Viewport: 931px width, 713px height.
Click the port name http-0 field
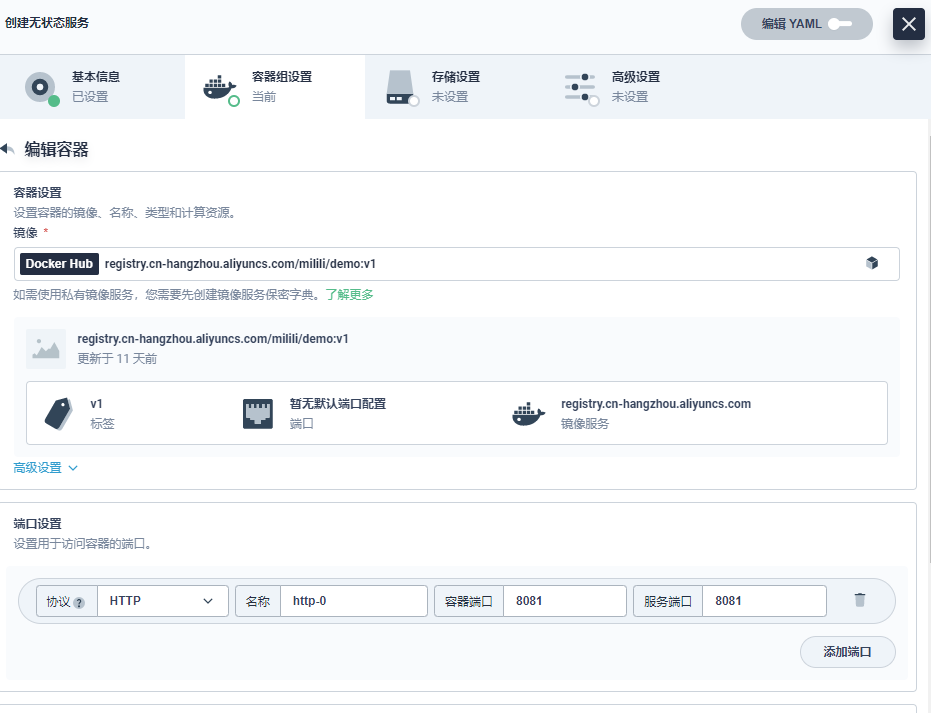click(x=353, y=601)
